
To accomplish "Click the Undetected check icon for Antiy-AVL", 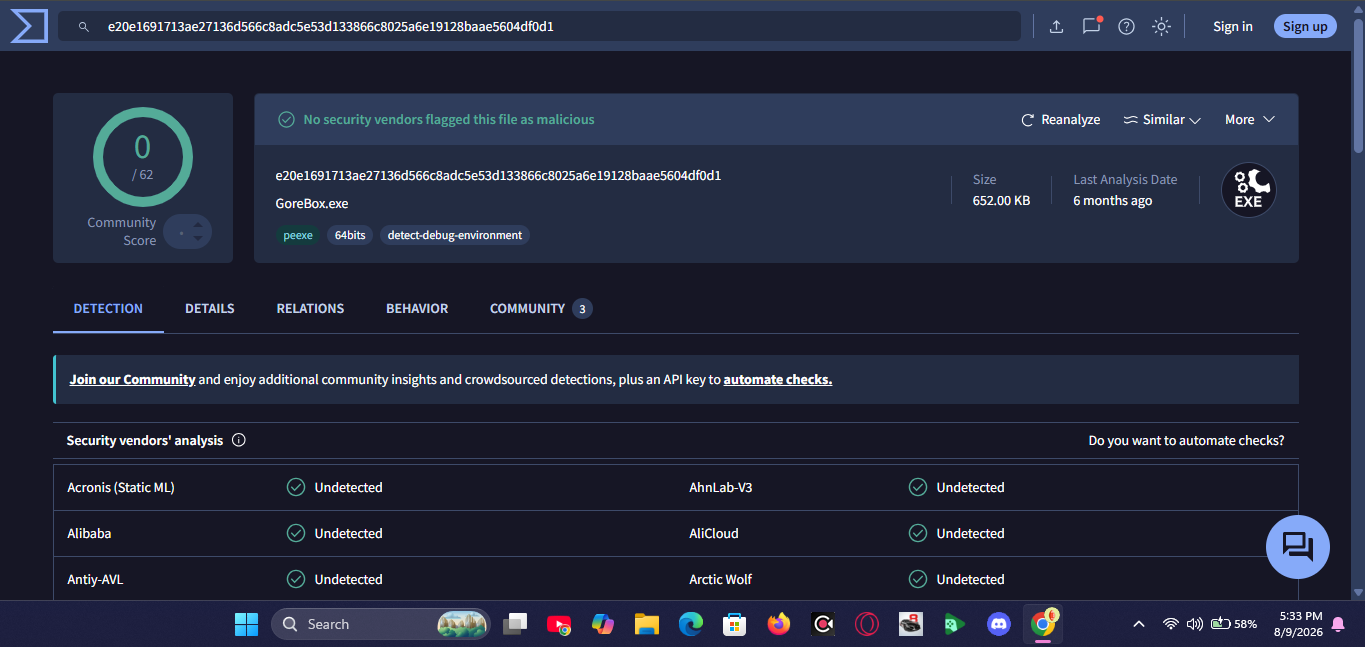I will coord(296,580).
